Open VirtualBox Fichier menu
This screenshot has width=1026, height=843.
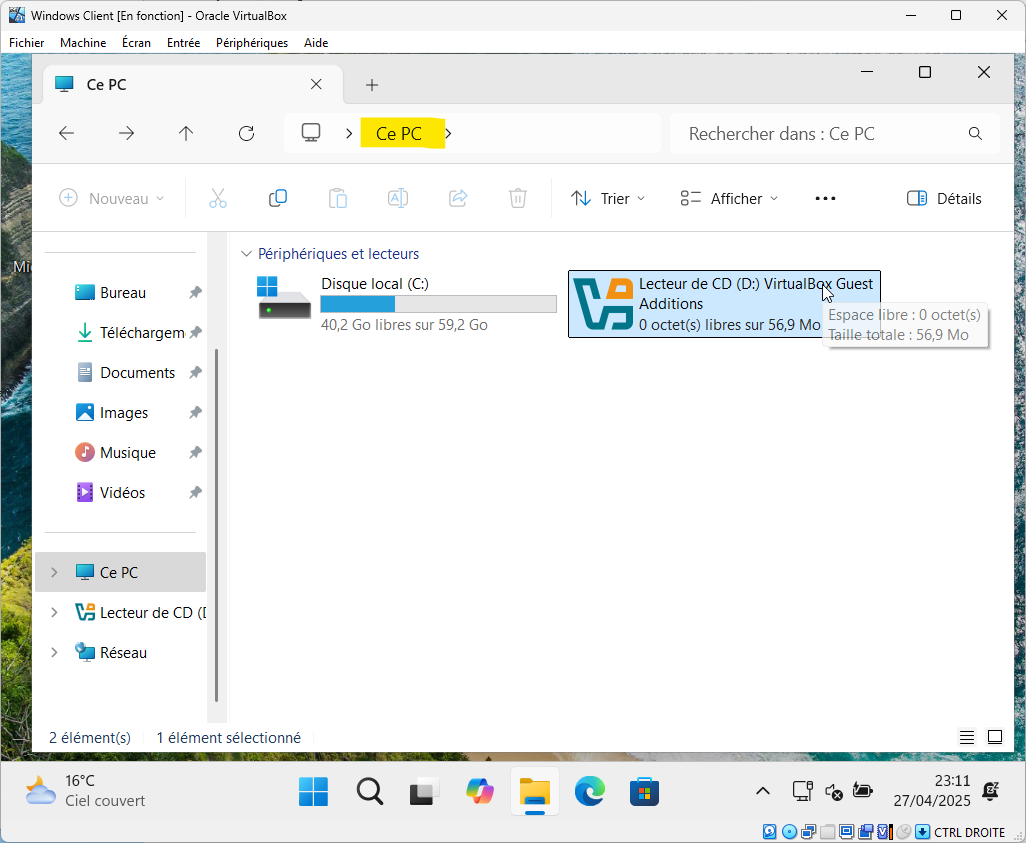click(27, 43)
